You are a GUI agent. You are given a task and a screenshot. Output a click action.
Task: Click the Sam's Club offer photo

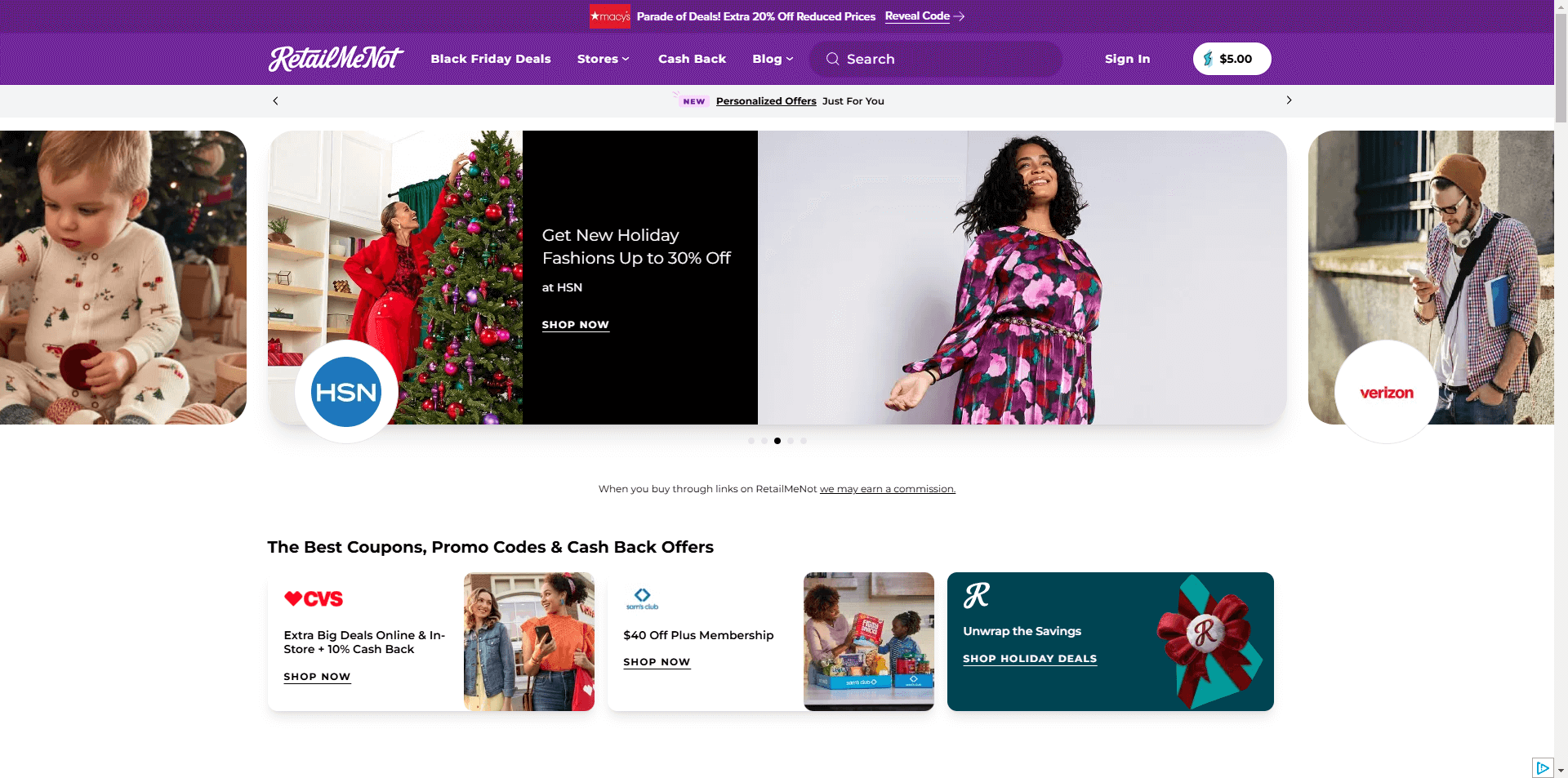(869, 642)
